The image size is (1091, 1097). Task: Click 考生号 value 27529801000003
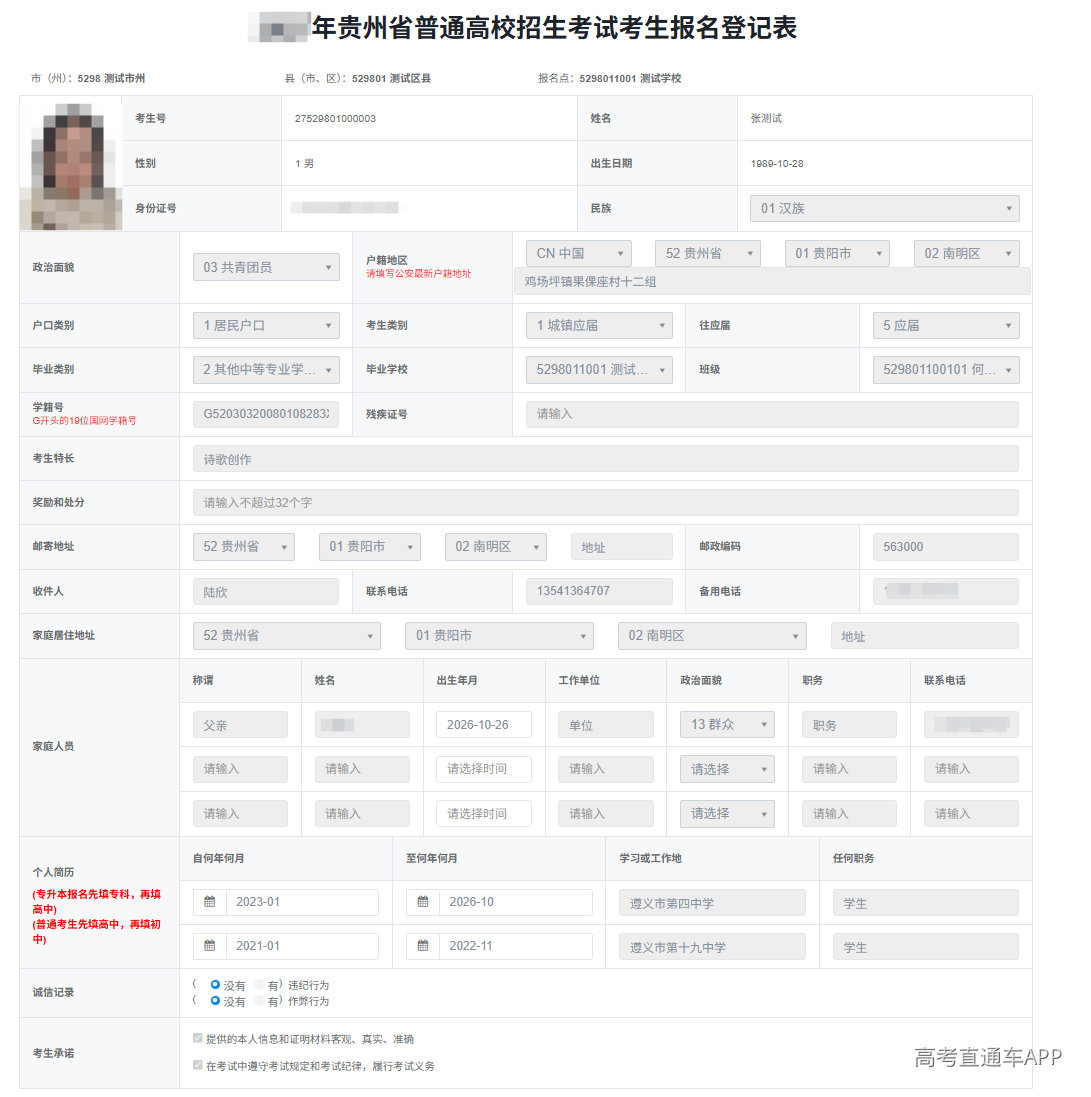click(x=335, y=118)
